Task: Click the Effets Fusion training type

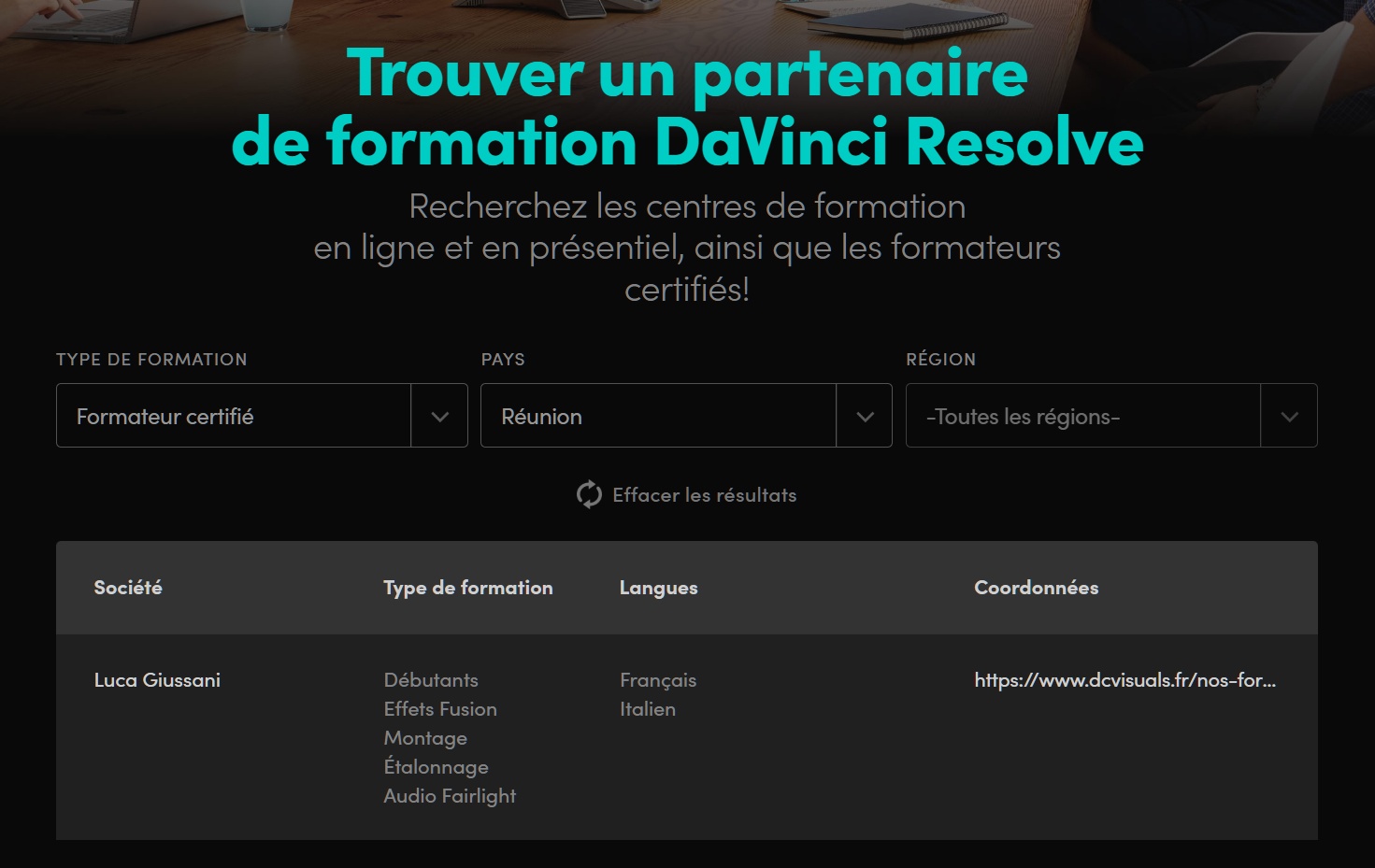Action: [x=440, y=709]
